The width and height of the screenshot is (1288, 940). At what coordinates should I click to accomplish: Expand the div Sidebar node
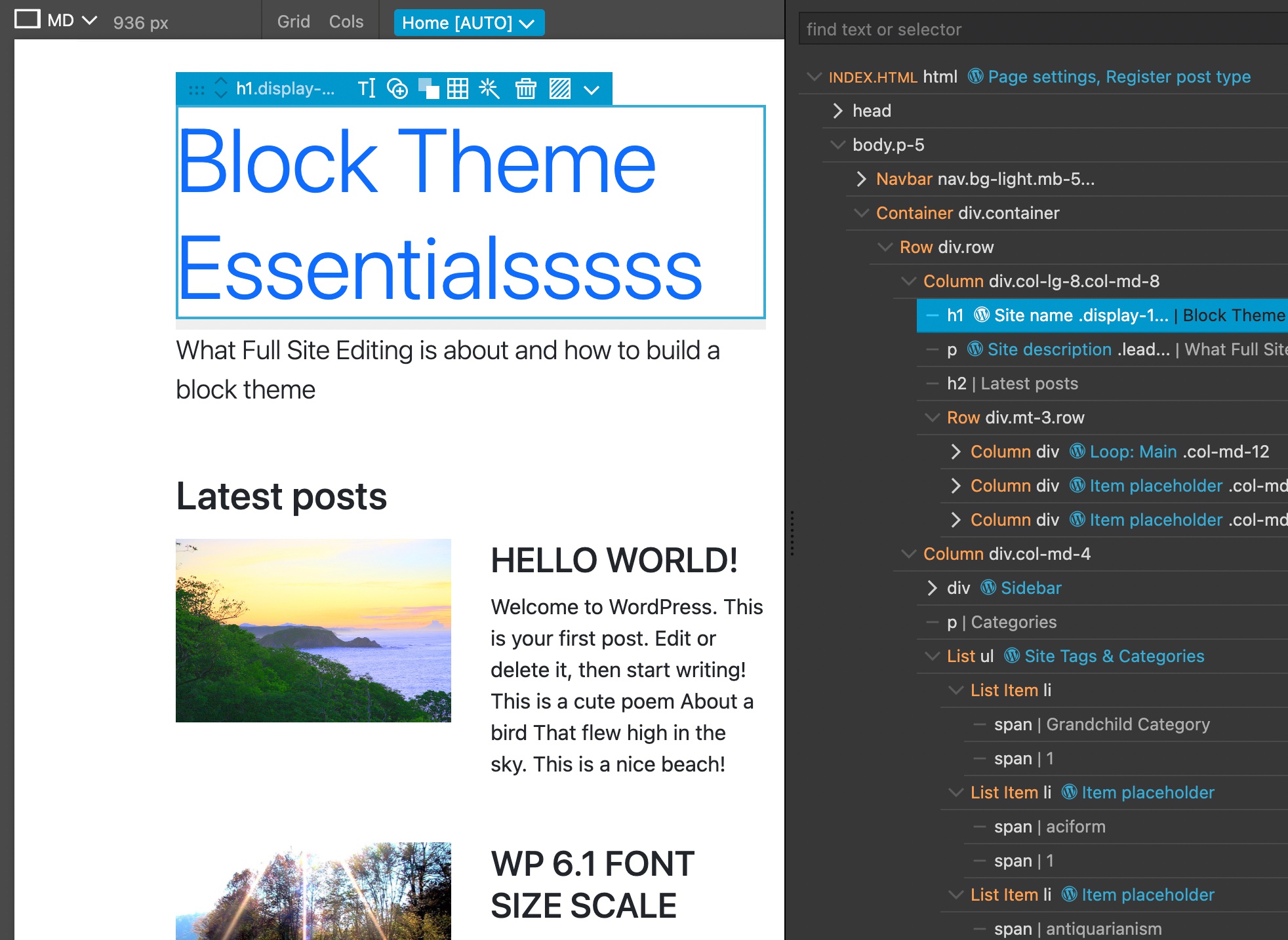click(x=932, y=588)
